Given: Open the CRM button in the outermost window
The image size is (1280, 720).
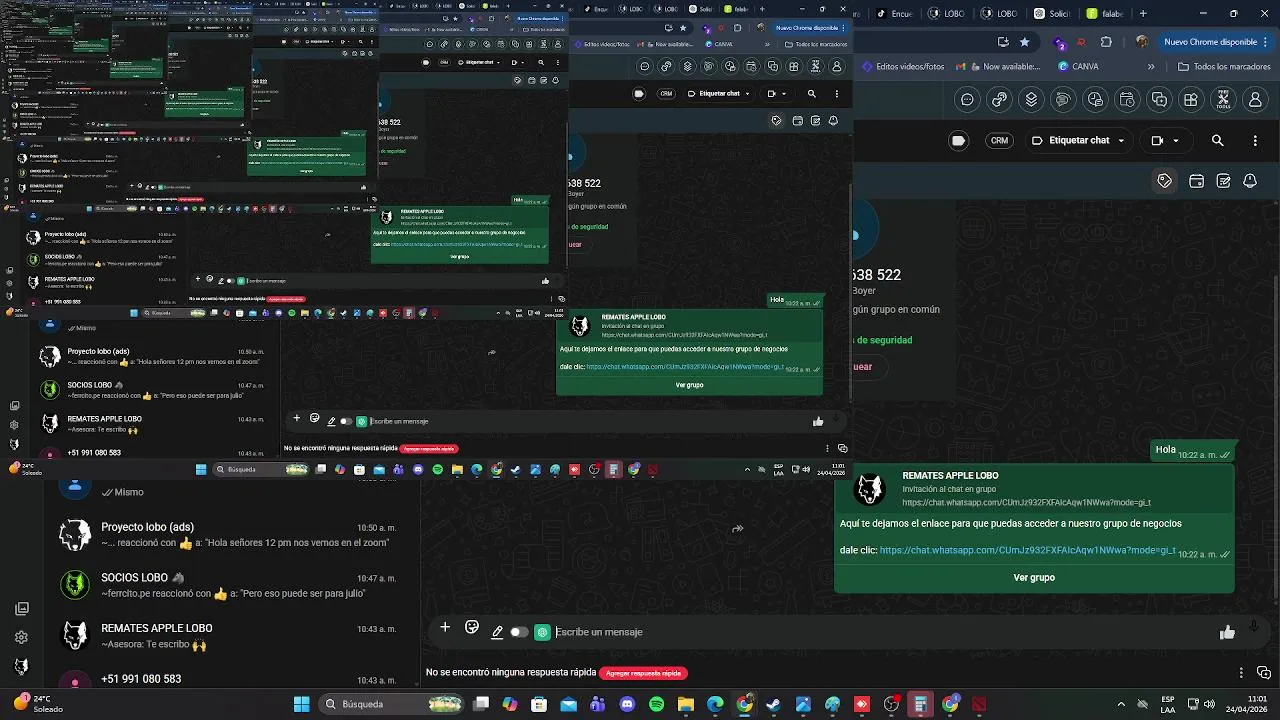Looking at the screenshot, I should 999,141.
